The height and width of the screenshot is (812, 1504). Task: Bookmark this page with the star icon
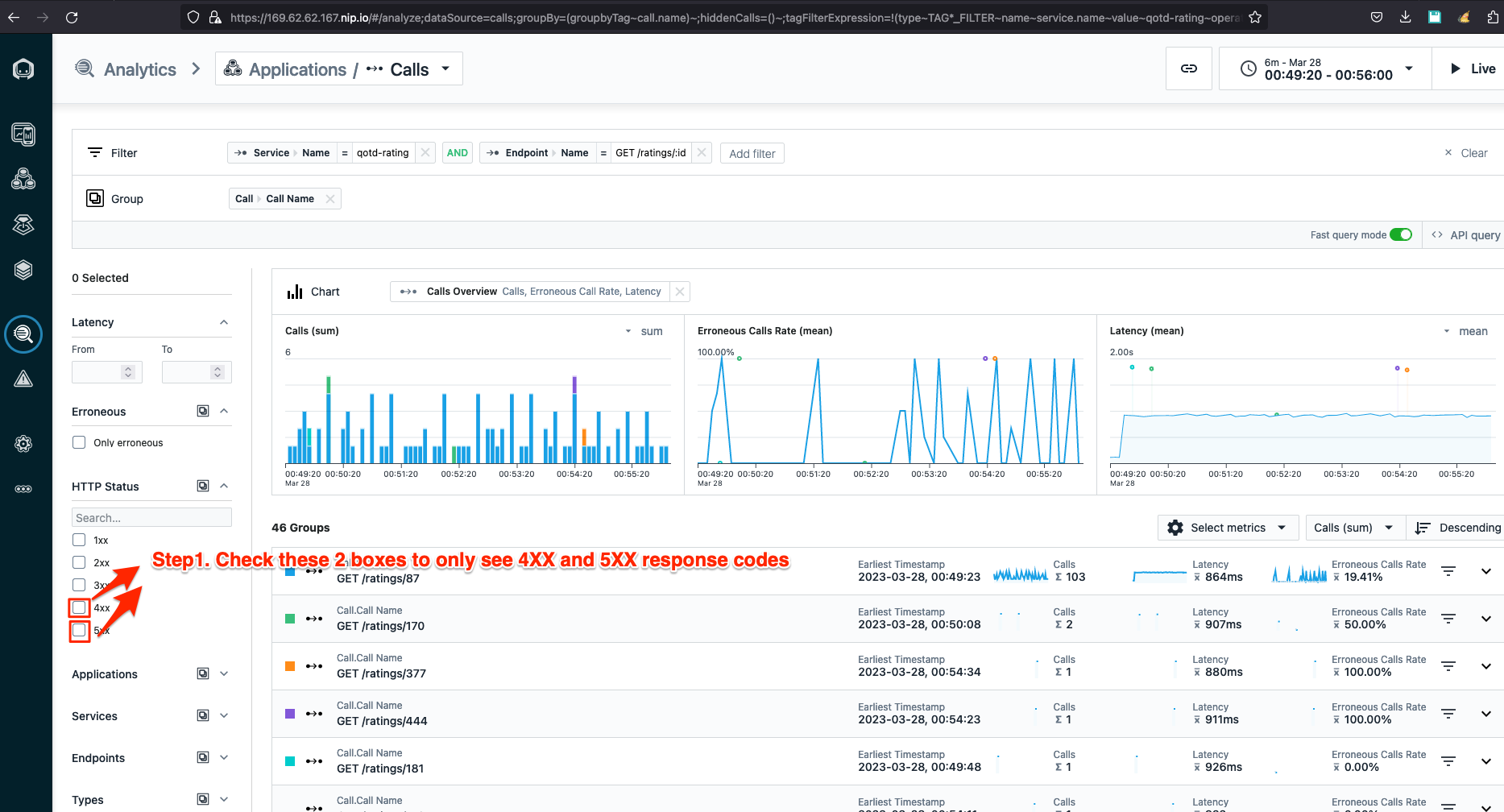[1255, 17]
